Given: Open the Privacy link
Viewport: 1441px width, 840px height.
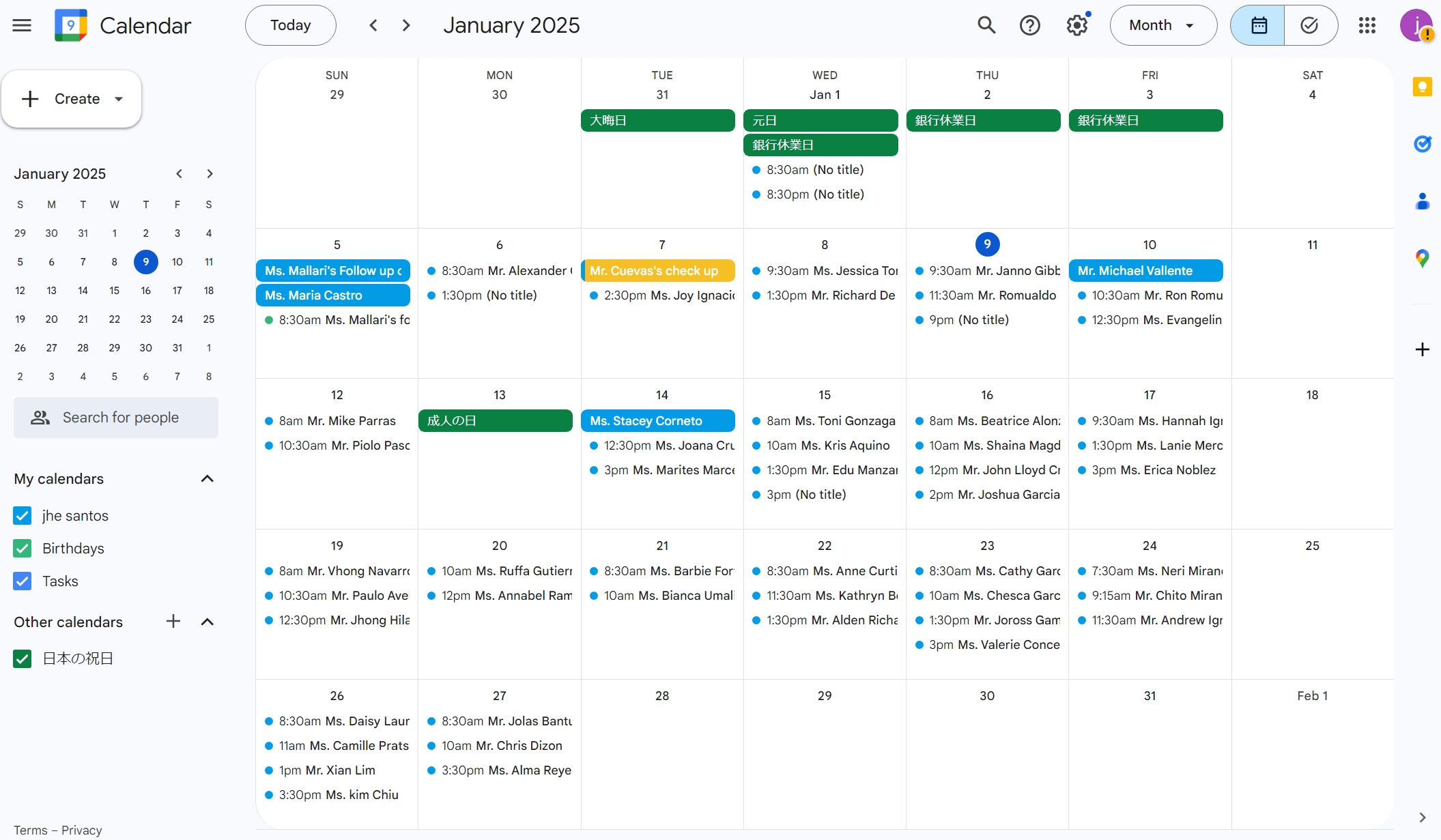Looking at the screenshot, I should coord(81,830).
